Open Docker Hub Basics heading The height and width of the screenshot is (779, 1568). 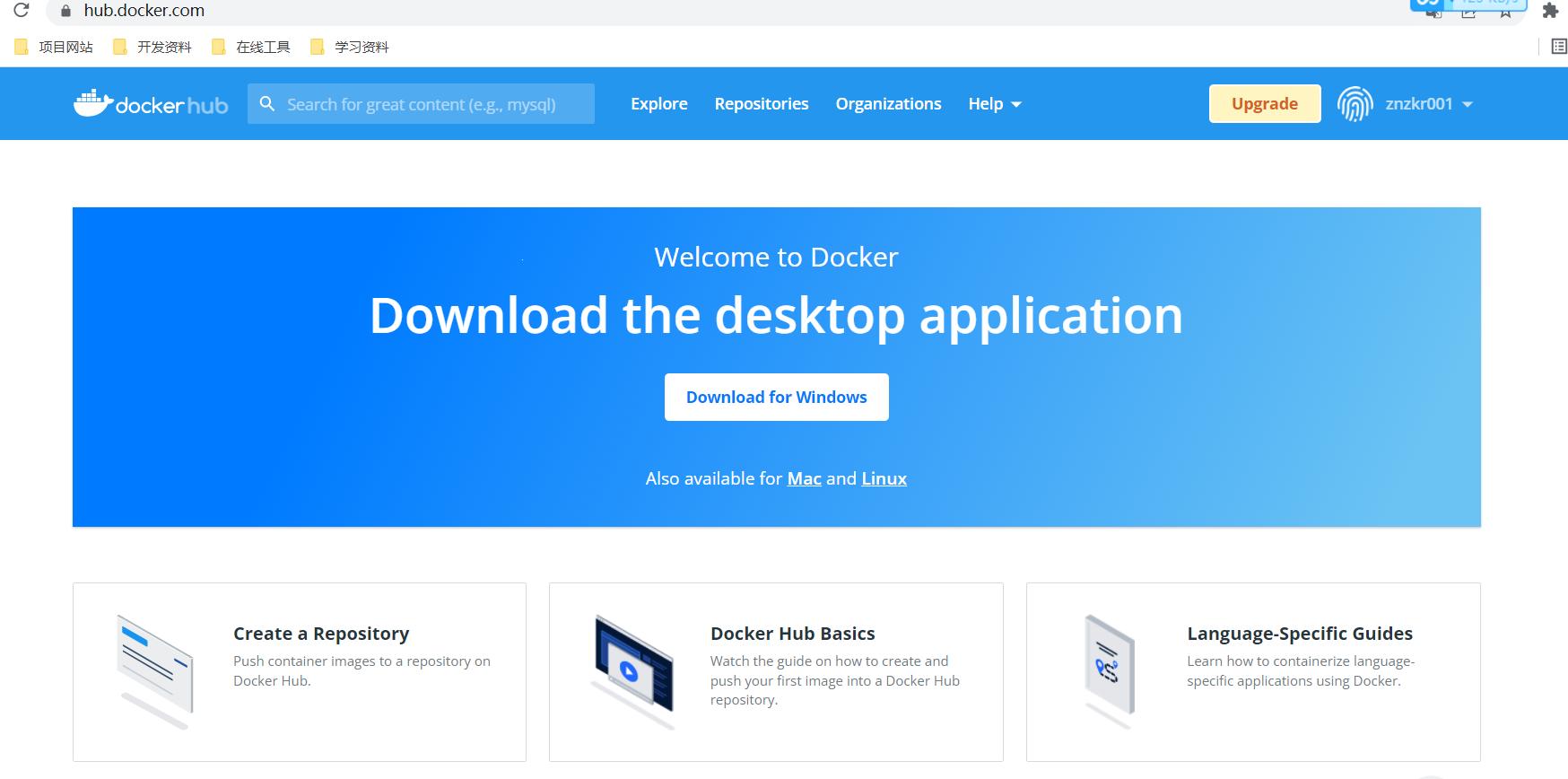point(793,634)
